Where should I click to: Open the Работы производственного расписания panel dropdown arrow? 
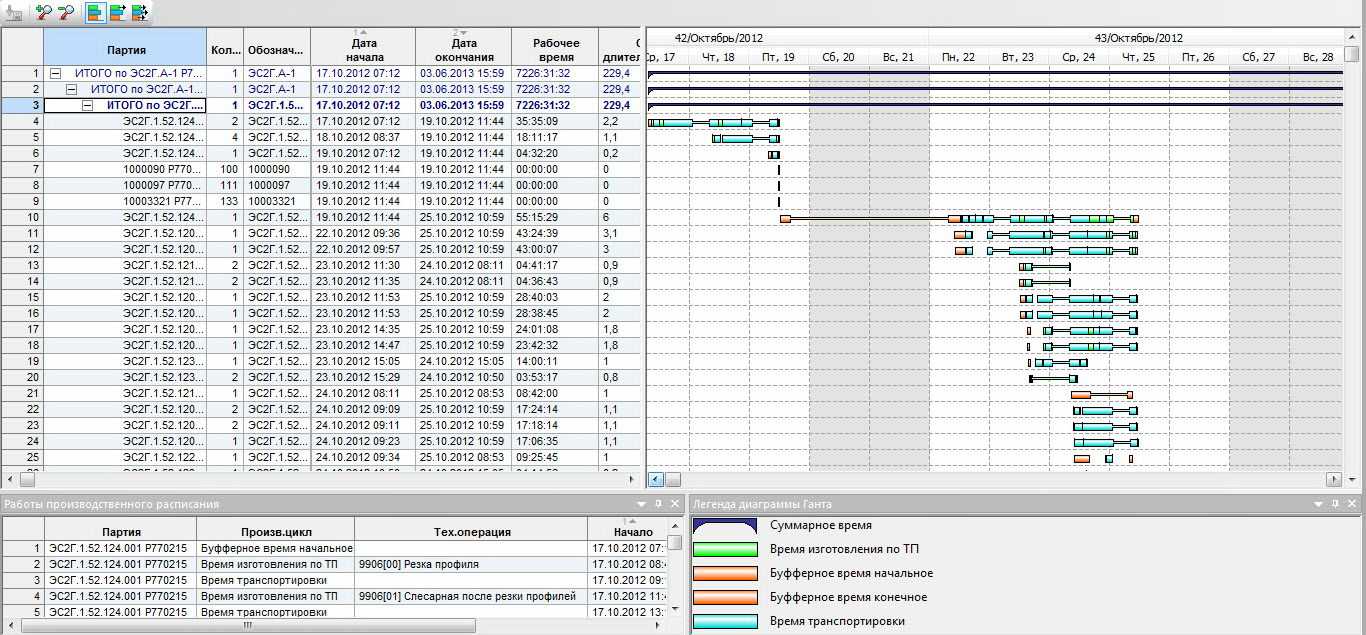[x=641, y=504]
